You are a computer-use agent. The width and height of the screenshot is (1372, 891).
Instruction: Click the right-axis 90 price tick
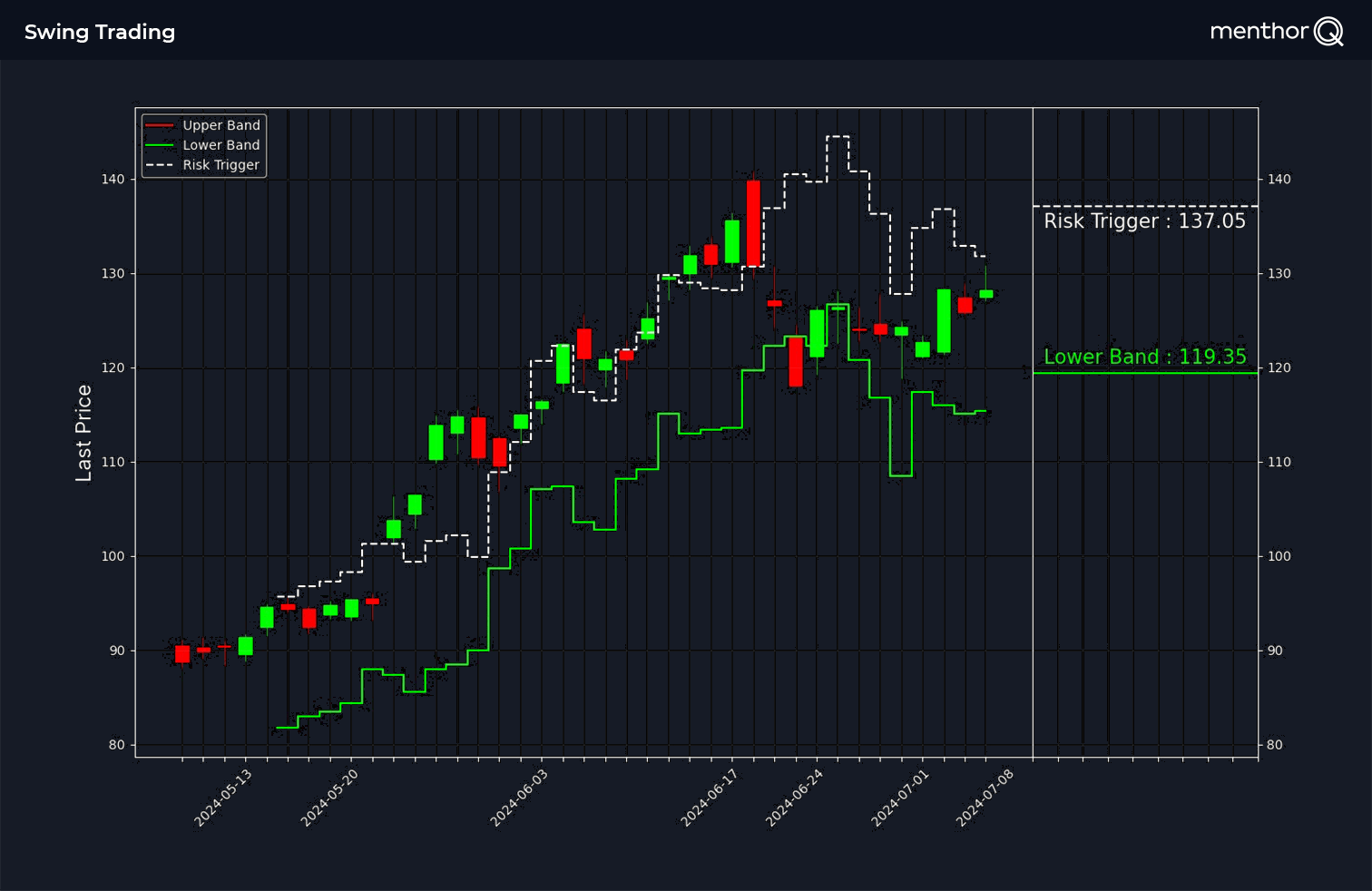click(1276, 651)
